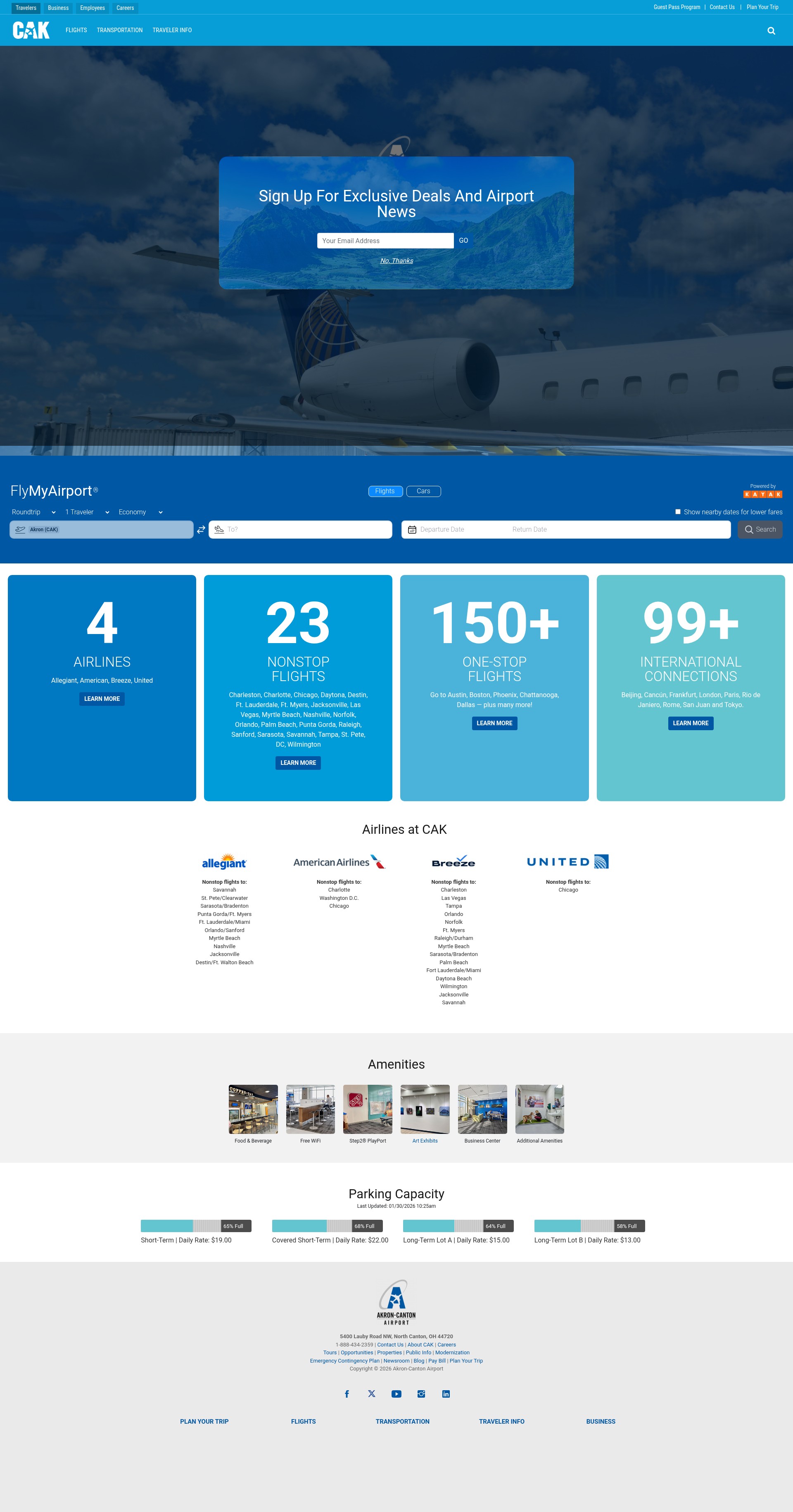Click Learn More under One-Stop Flights
The height and width of the screenshot is (1512, 793).
pos(495,723)
